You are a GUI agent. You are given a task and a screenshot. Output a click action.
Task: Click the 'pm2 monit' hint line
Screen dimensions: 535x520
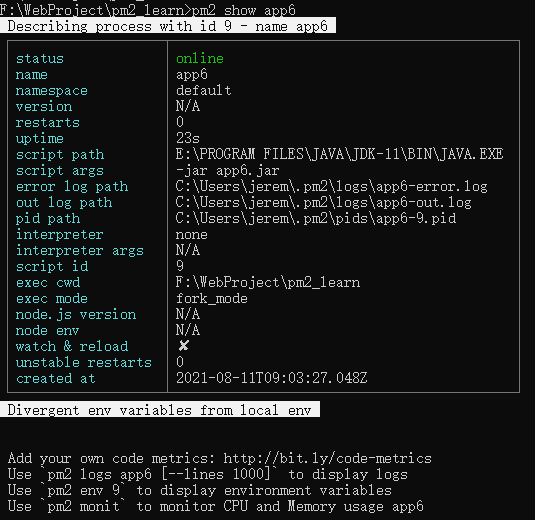pyautogui.click(x=216, y=506)
